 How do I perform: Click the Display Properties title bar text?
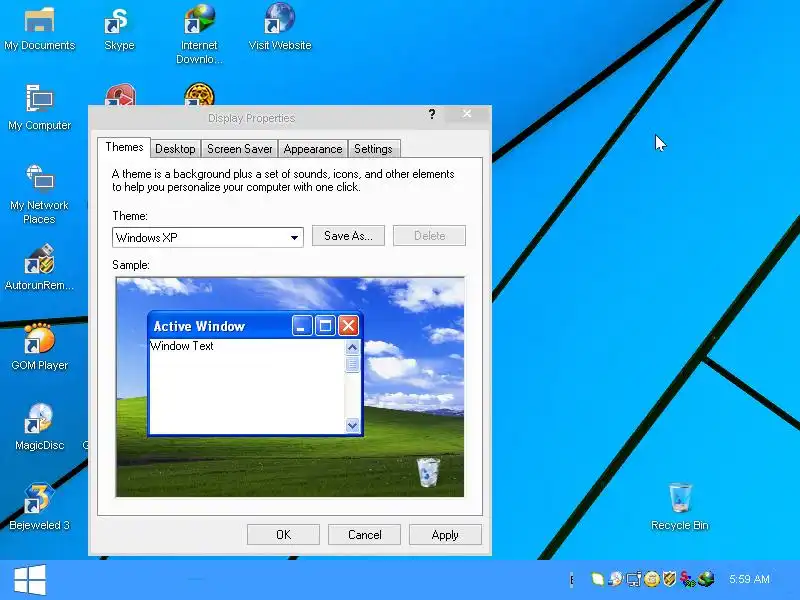pyautogui.click(x=252, y=118)
